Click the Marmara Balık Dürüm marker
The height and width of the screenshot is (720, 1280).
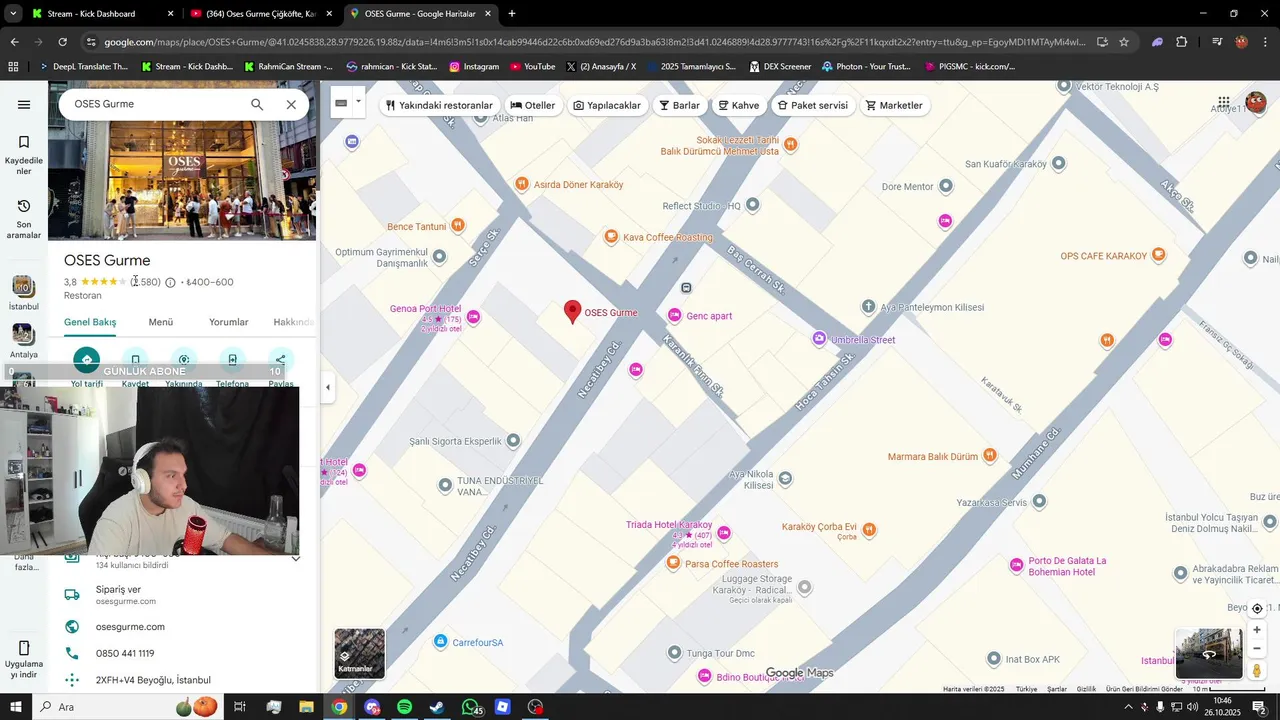point(990,456)
